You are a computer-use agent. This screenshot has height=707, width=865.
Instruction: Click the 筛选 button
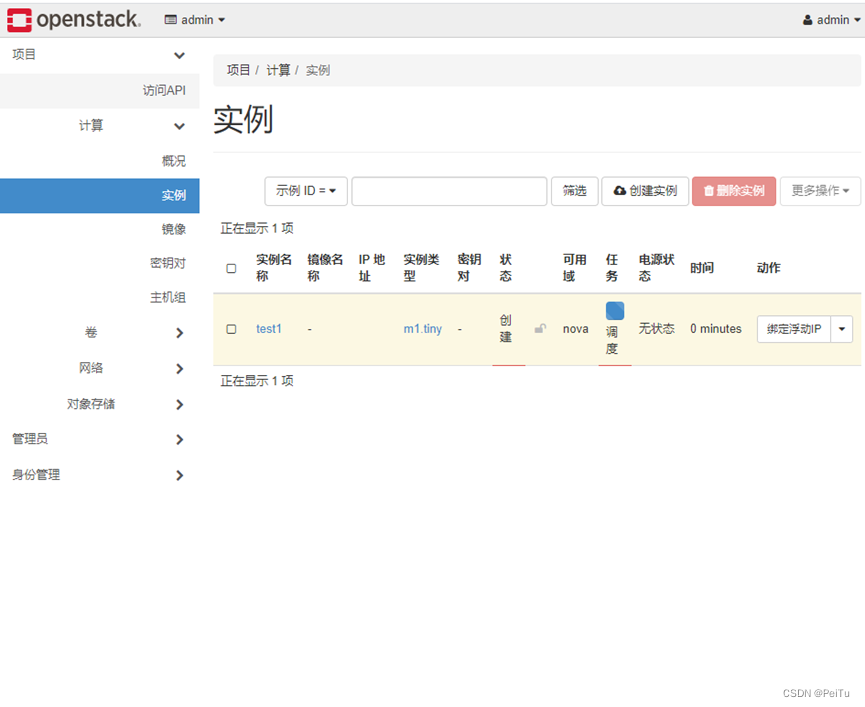tap(574, 191)
